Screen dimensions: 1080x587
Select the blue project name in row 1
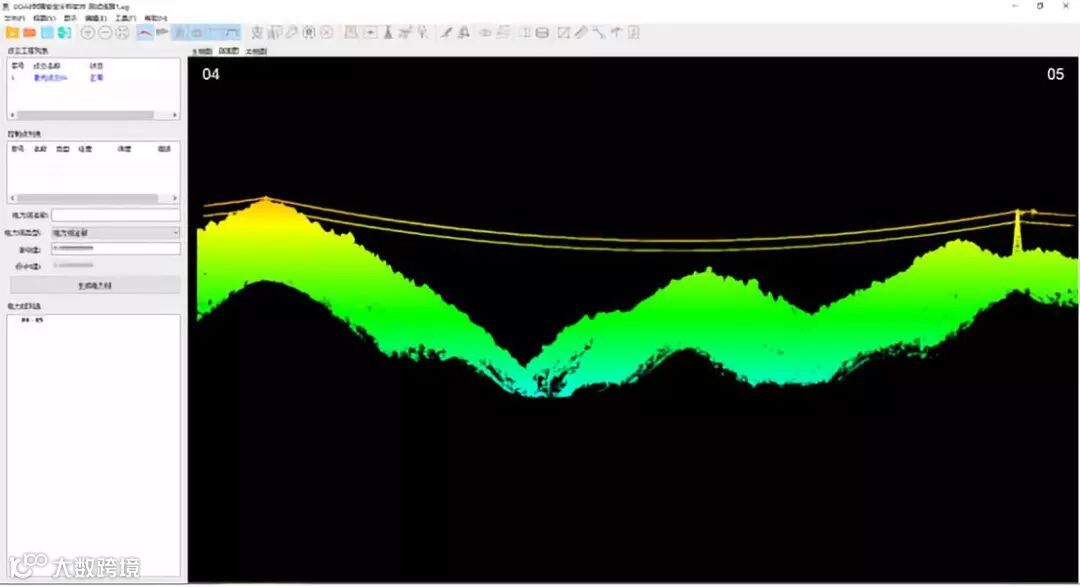(50, 78)
